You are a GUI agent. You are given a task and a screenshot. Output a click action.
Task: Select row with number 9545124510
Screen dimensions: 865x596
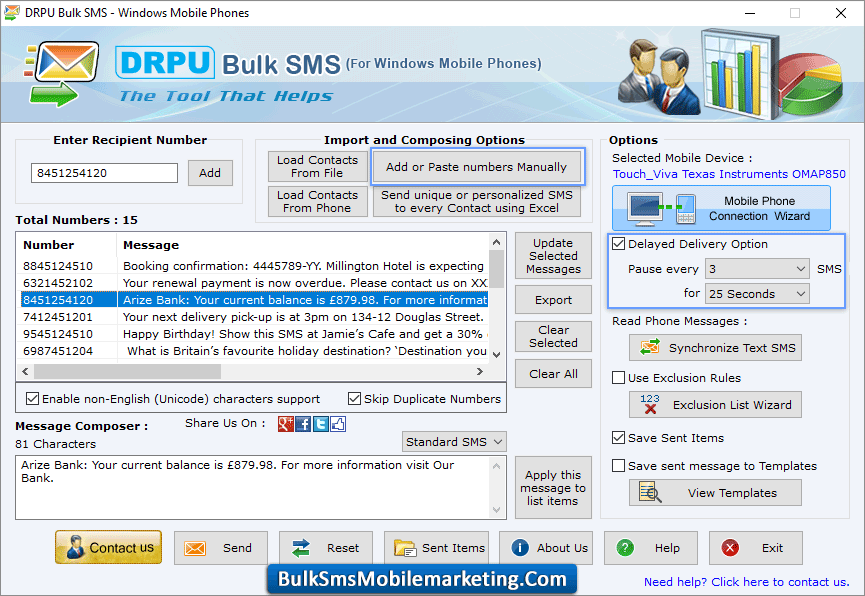254,334
